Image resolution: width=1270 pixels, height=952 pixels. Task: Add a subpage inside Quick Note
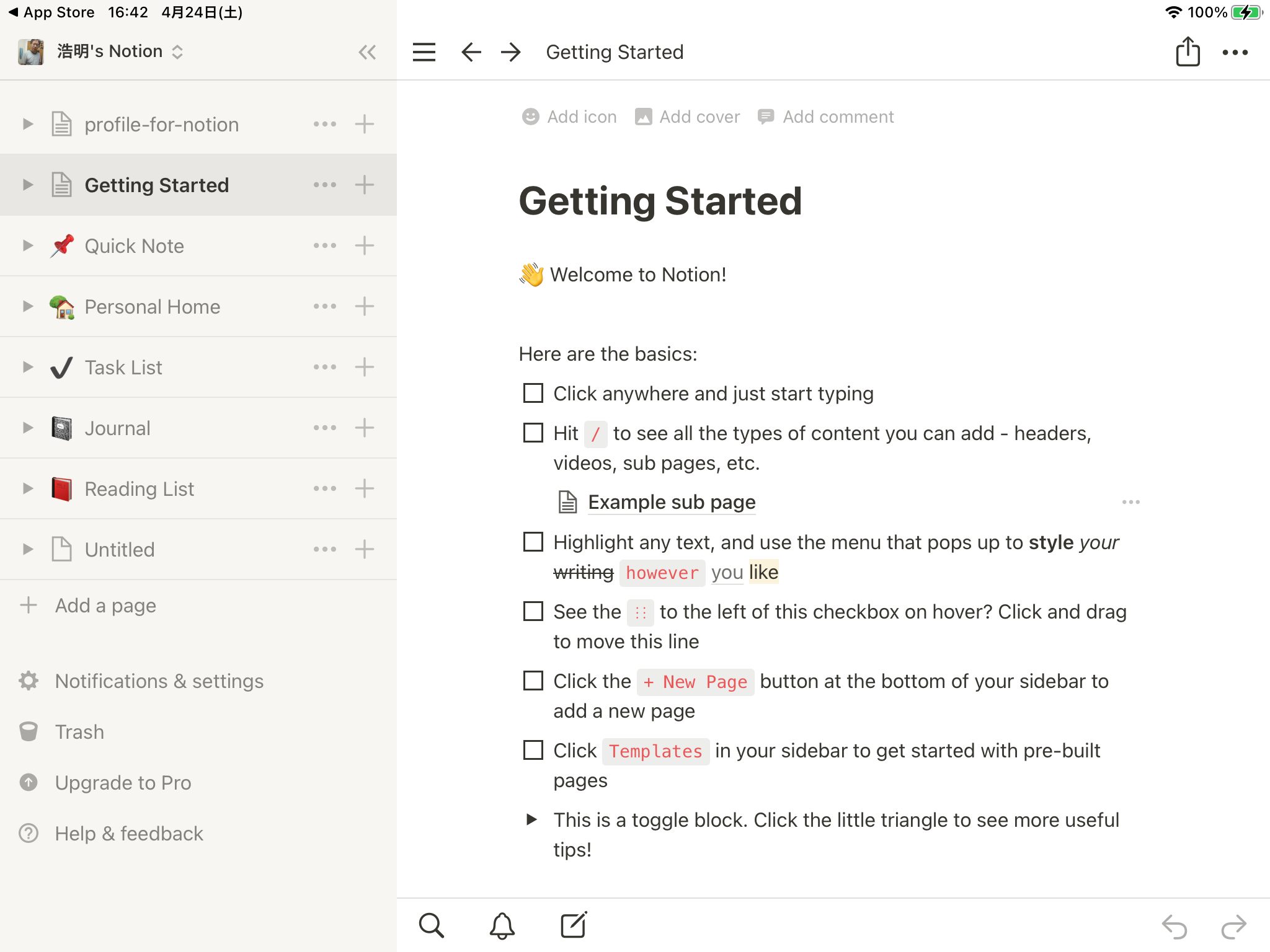[365, 245]
